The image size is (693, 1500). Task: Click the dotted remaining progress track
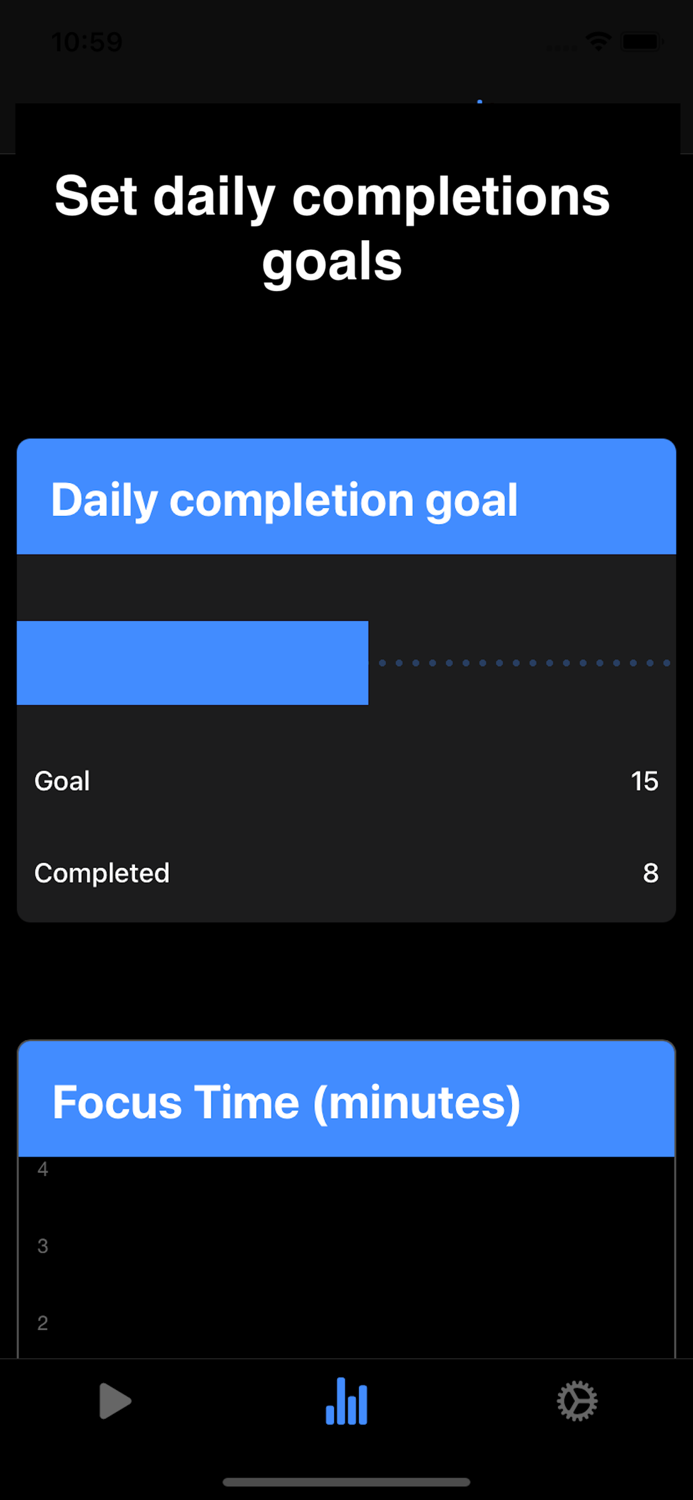[x=523, y=663]
